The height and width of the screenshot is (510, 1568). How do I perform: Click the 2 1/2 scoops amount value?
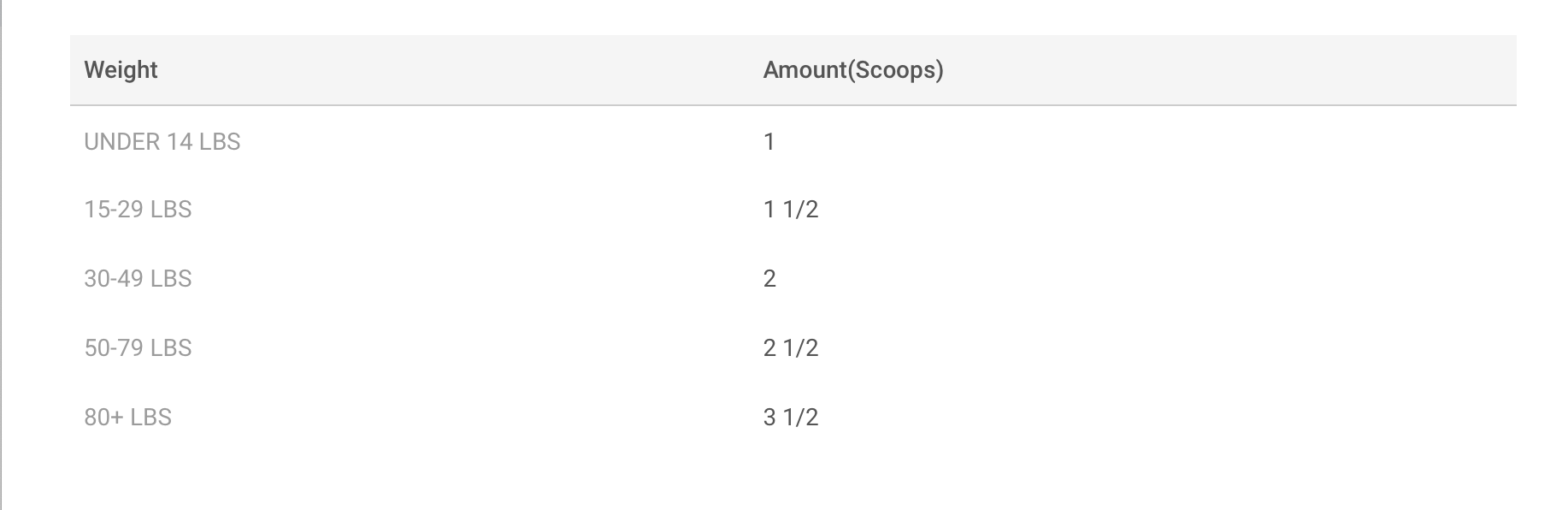(791, 348)
